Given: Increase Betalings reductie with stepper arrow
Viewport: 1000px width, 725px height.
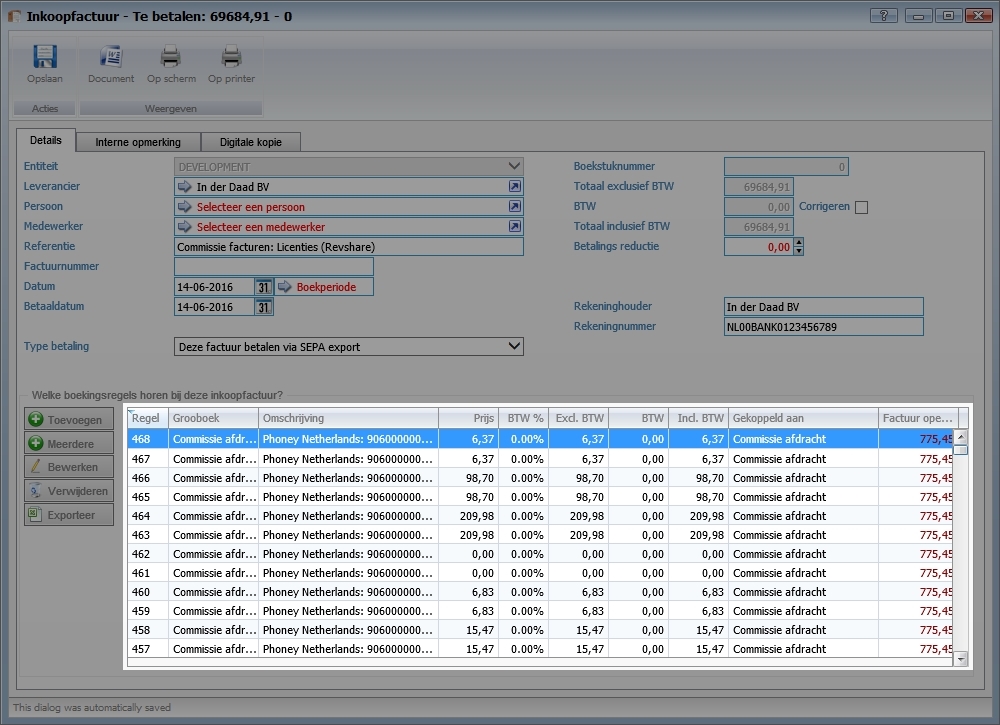Looking at the screenshot, I should [x=798, y=243].
